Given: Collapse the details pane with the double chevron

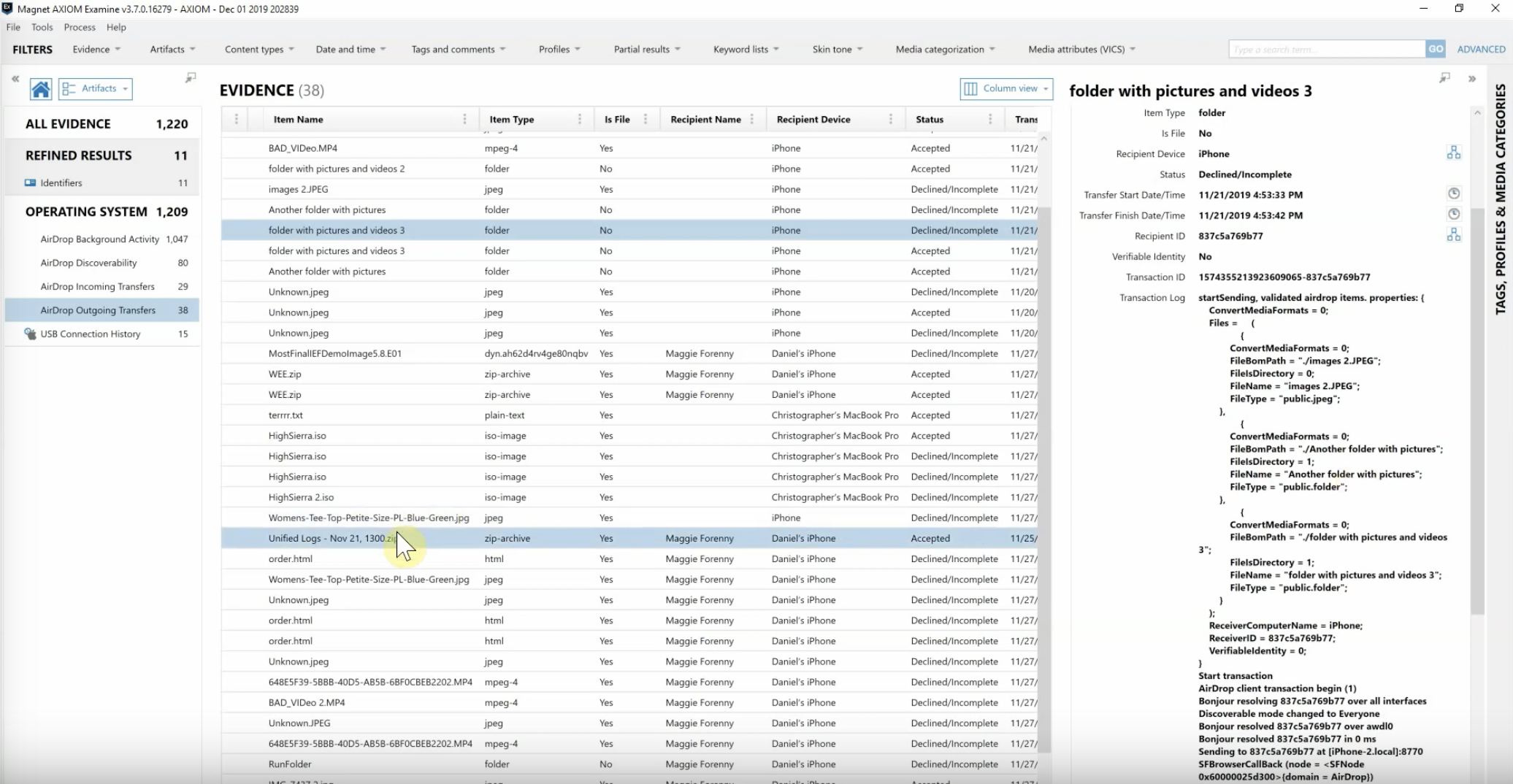Looking at the screenshot, I should pyautogui.click(x=1471, y=78).
